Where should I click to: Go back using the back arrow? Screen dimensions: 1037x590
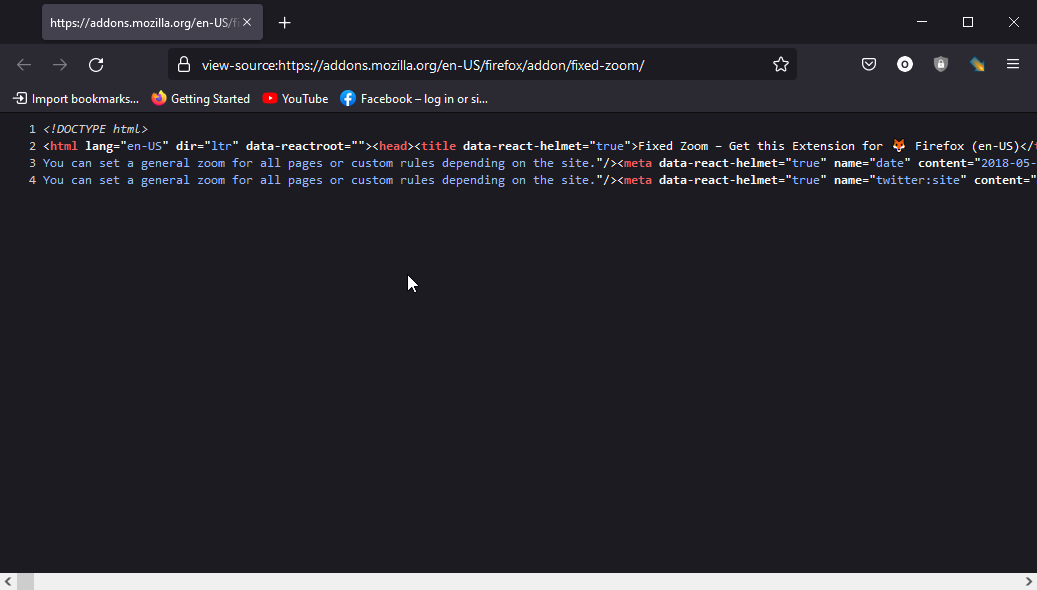(24, 65)
